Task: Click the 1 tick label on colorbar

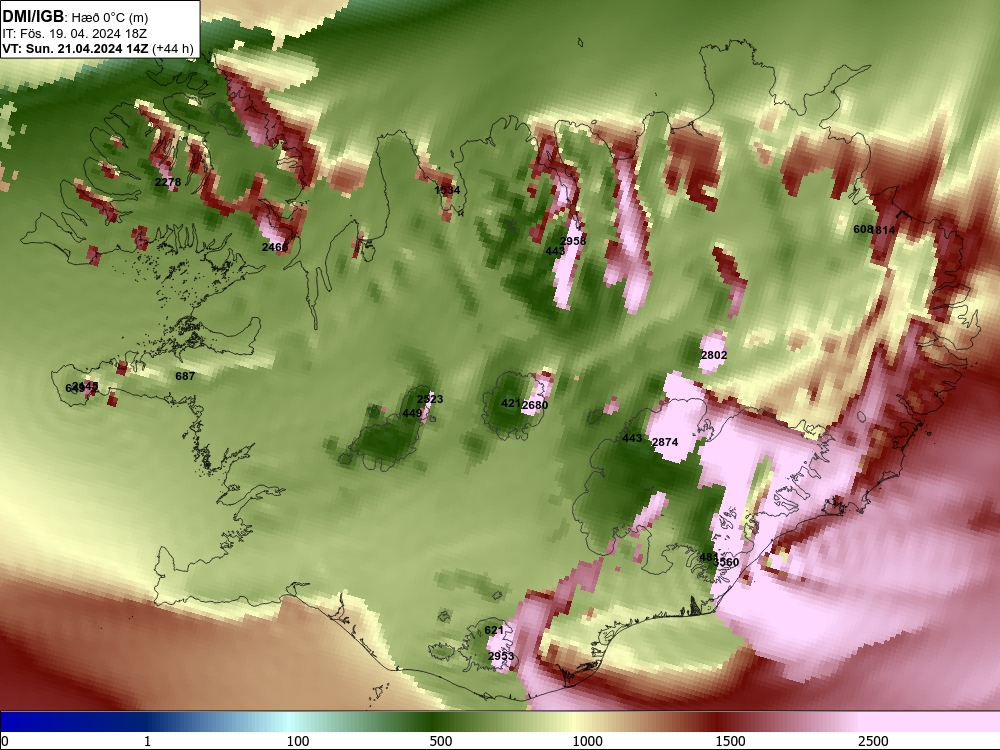Action: [147, 741]
